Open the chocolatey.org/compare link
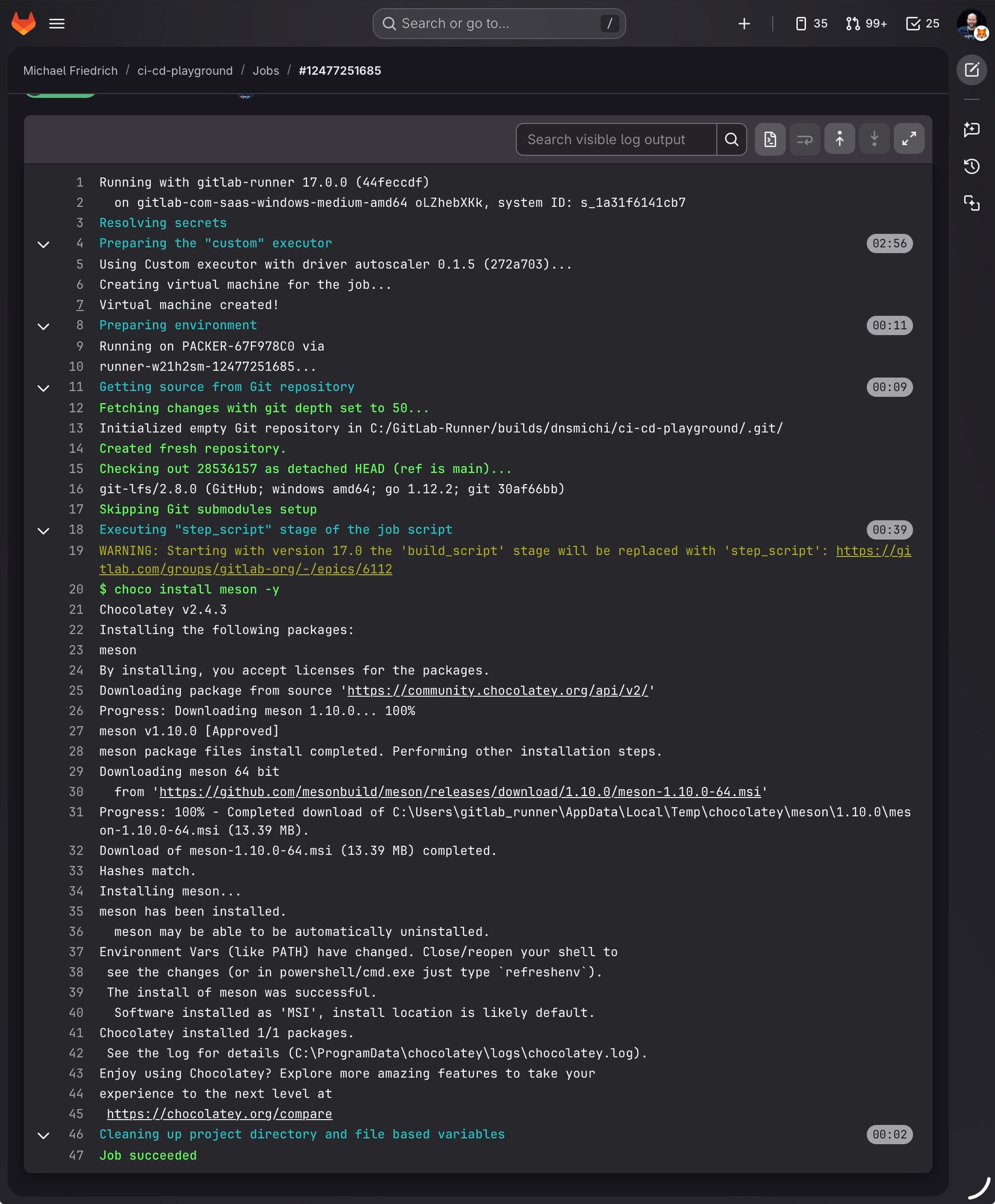 tap(220, 1114)
